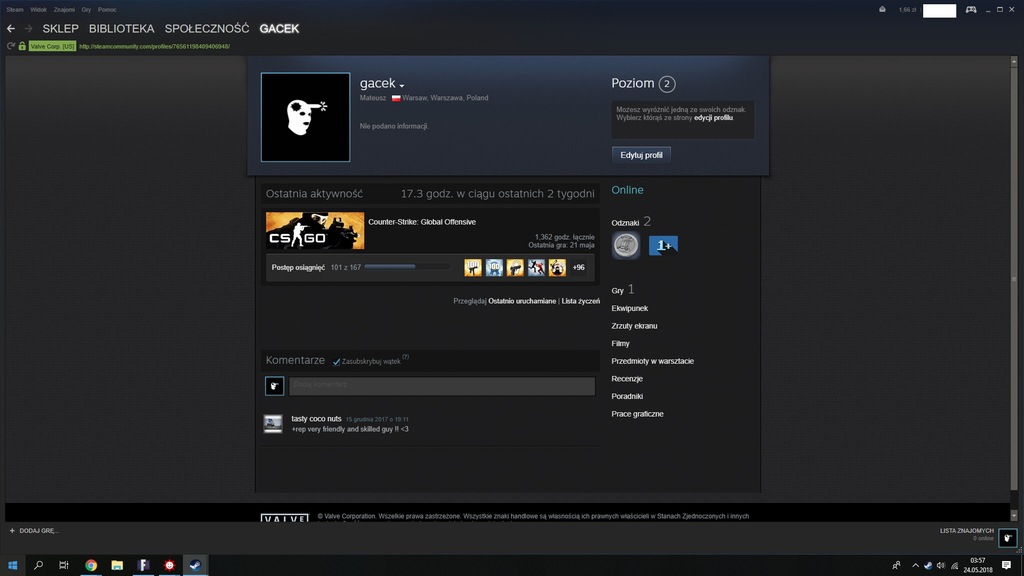The height and width of the screenshot is (576, 1024).
Task: Open Prace graficzne link
Action: click(x=637, y=414)
